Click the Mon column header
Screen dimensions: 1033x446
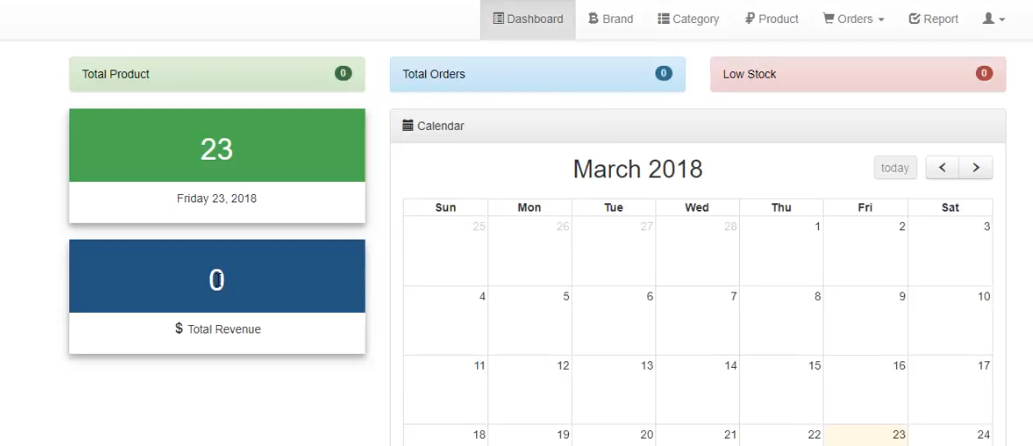tap(530, 208)
